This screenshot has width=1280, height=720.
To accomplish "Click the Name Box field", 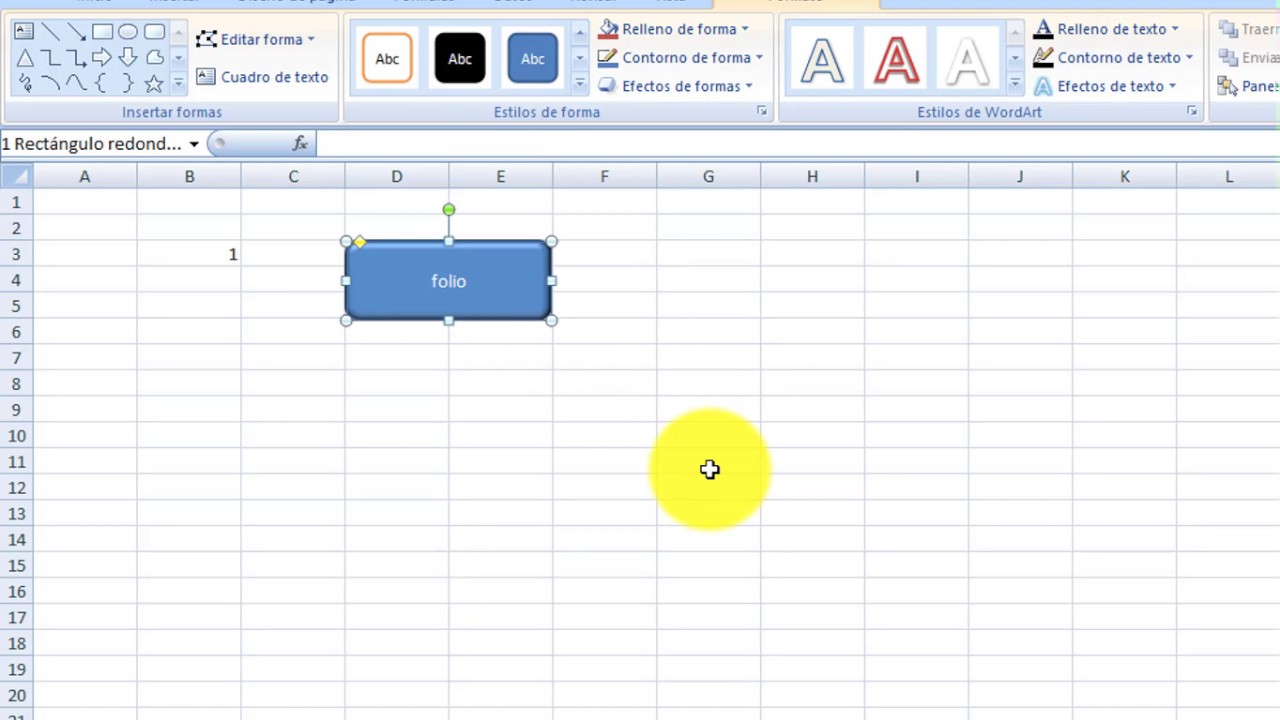I will (92, 144).
